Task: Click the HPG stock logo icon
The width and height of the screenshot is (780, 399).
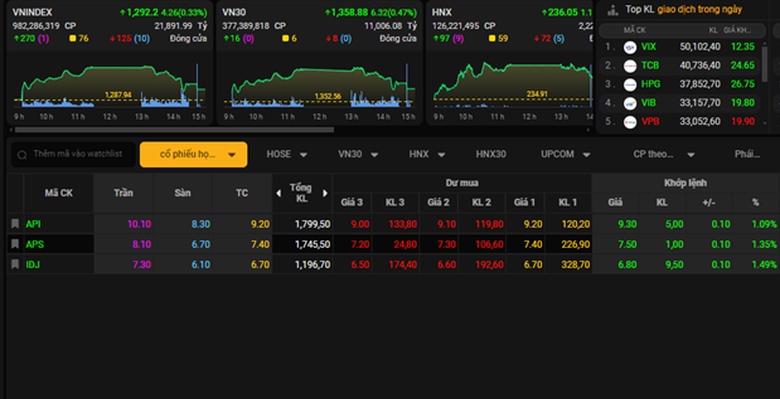Action: tap(630, 84)
